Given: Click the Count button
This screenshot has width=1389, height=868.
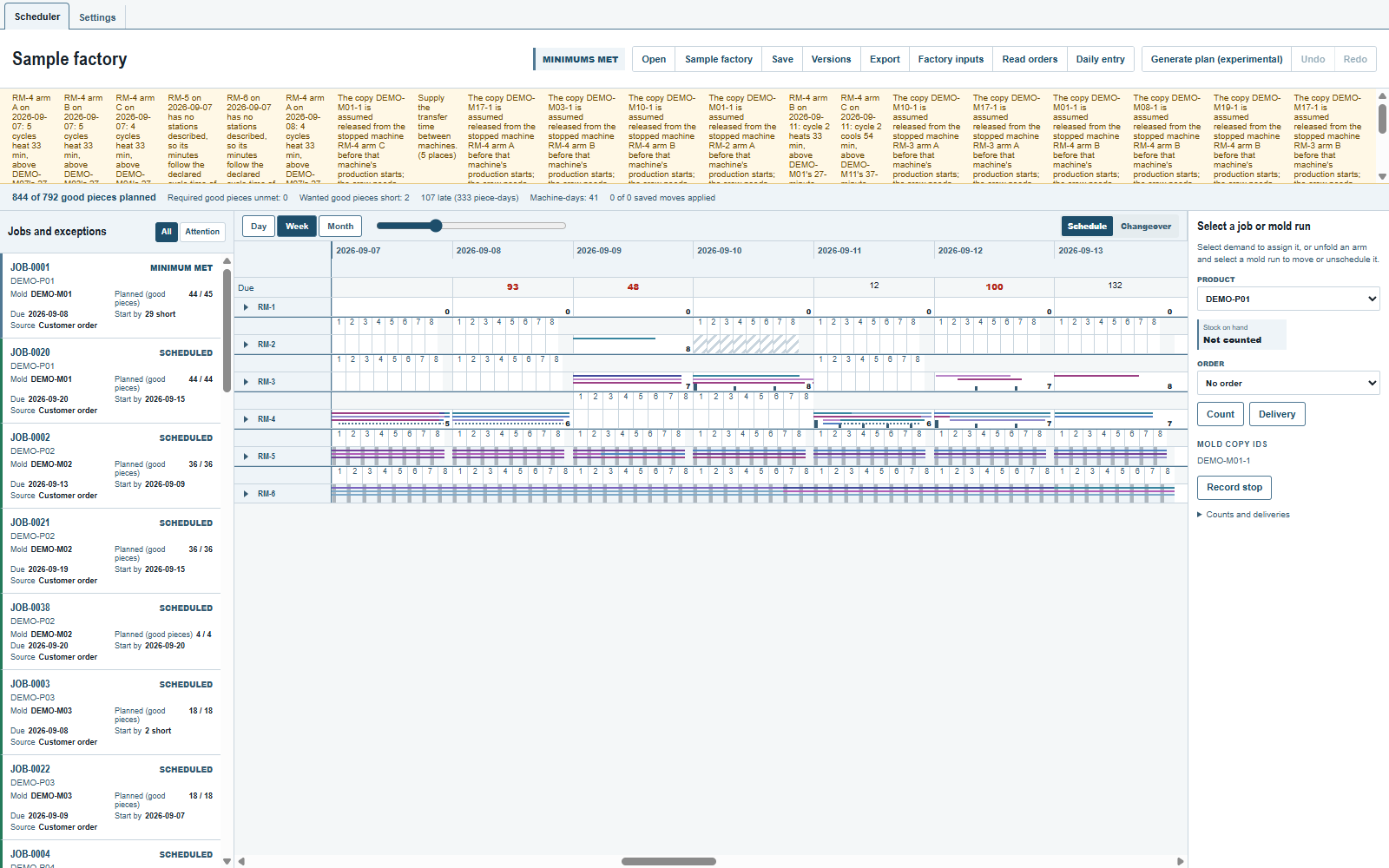Looking at the screenshot, I should pyautogui.click(x=1220, y=414).
